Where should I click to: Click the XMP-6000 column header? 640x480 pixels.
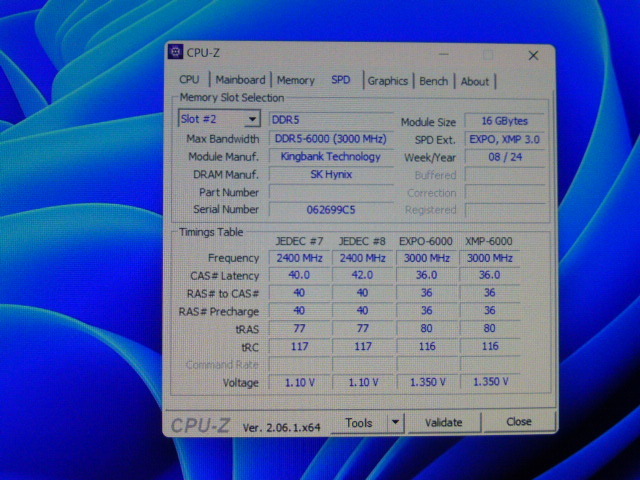(489, 241)
